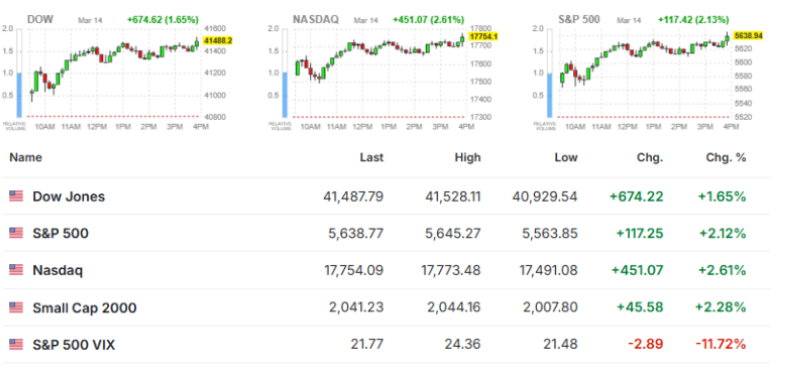Open the Small Cap 2000 index link

[x=84, y=308]
